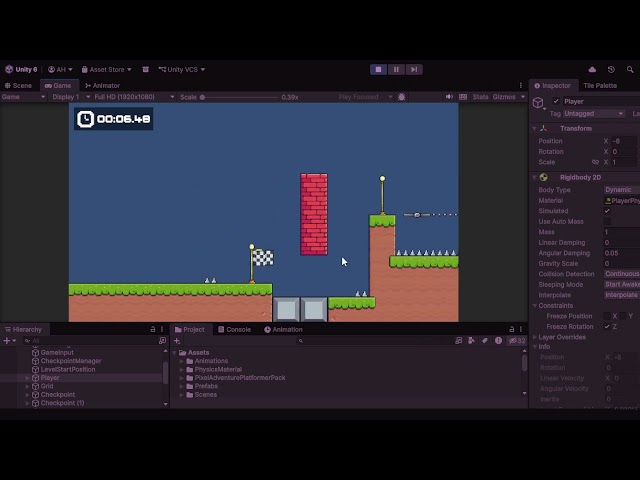Toggle the frame debugger bug icon
The height and width of the screenshot is (480, 640).
402,97
